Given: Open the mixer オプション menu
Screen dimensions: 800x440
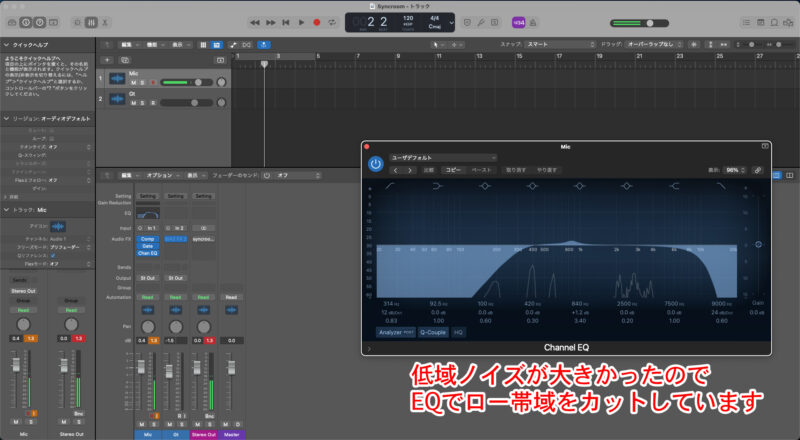Looking at the screenshot, I should click(162, 175).
